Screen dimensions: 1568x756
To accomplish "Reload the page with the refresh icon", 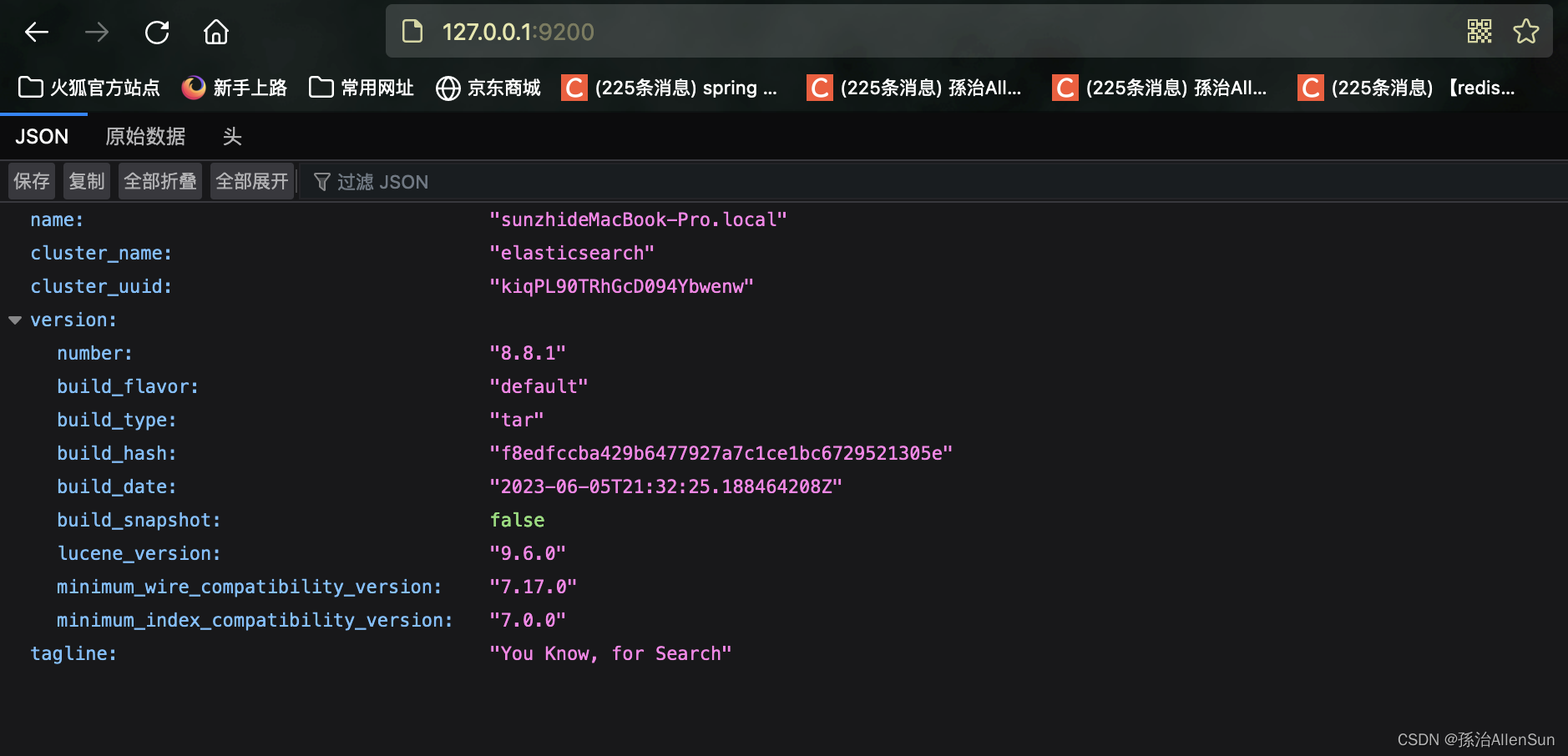I will pos(157,33).
